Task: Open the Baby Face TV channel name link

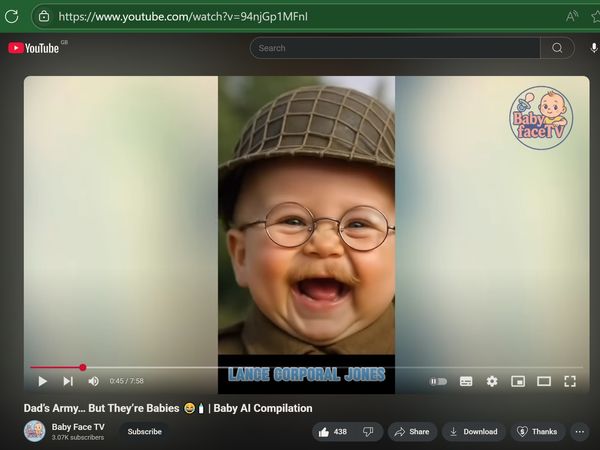Action: 78,427
